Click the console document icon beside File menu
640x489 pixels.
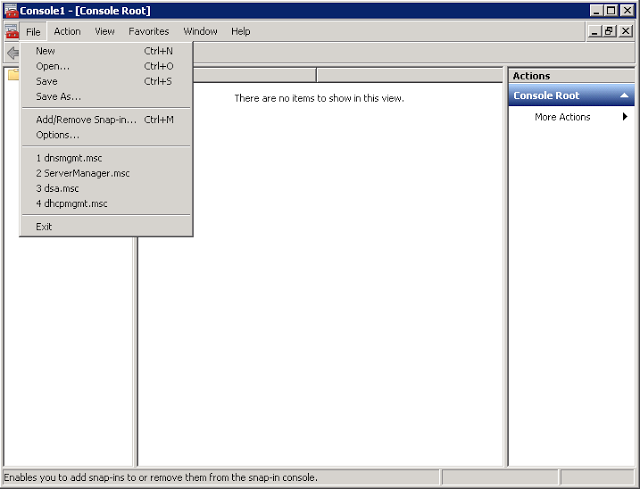[12, 31]
